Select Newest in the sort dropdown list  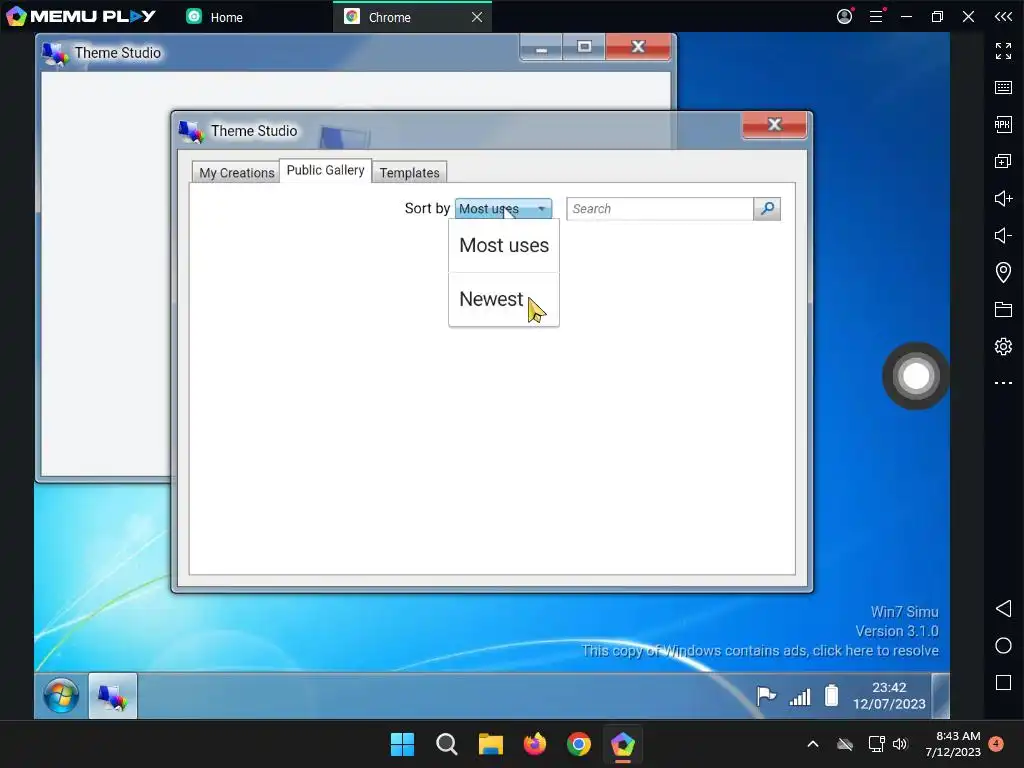[504, 299]
